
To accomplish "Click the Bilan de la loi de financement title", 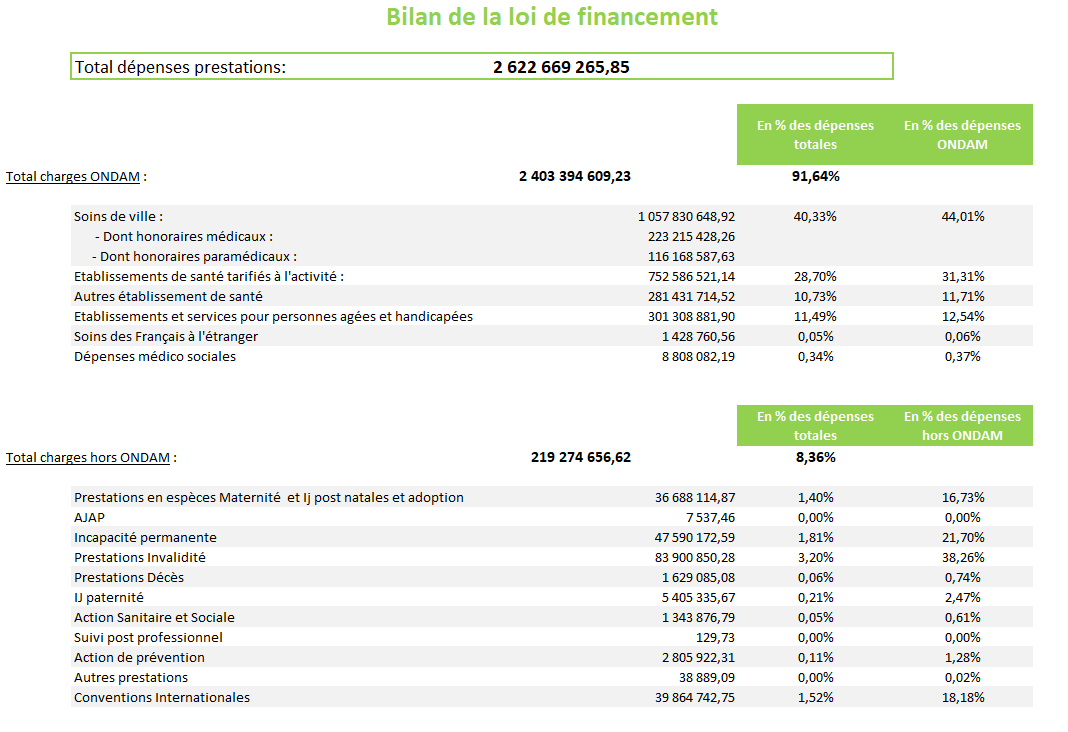I will 552,17.
